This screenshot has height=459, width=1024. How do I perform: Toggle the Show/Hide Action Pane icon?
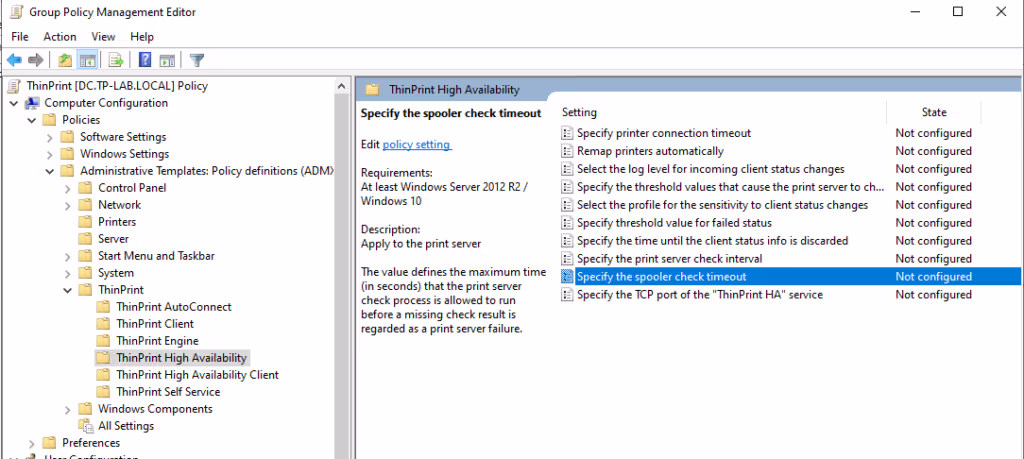pyautogui.click(x=168, y=60)
